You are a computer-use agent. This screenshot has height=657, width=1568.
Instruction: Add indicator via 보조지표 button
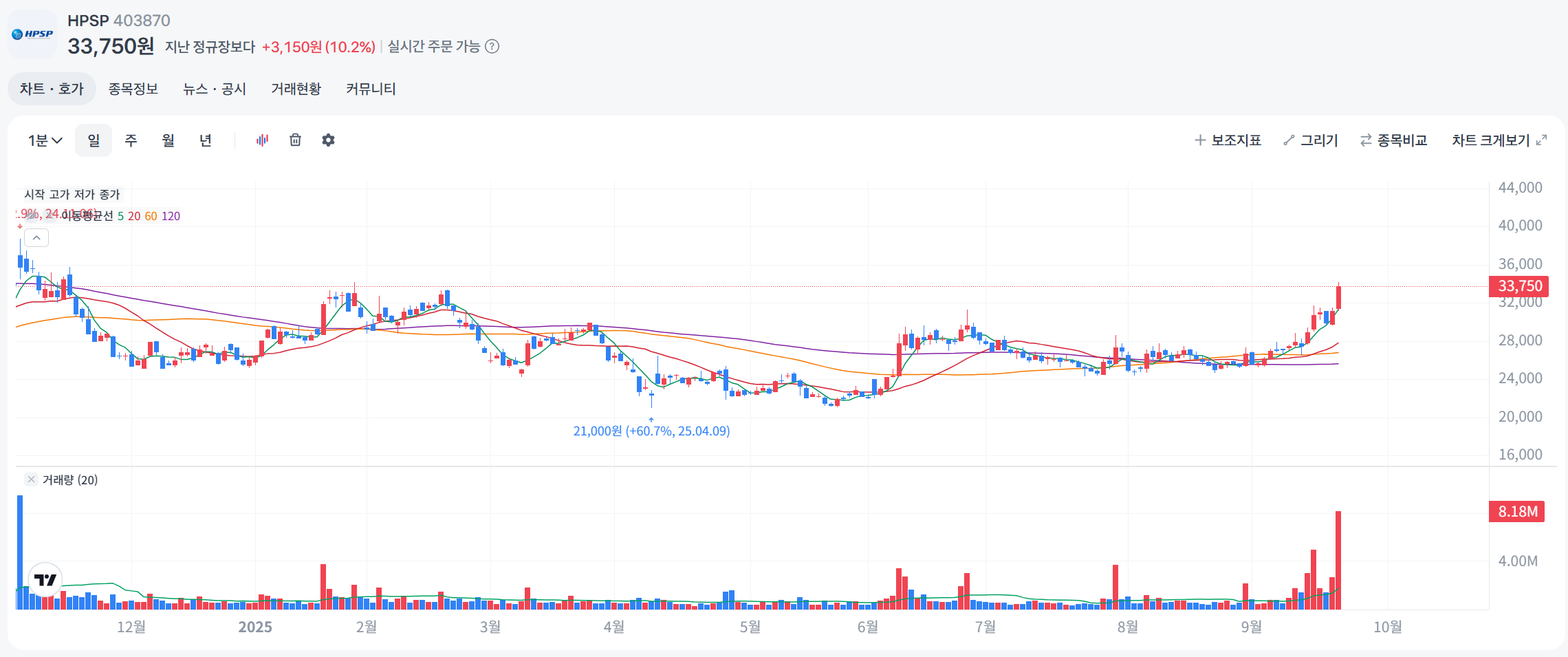(x=1228, y=140)
